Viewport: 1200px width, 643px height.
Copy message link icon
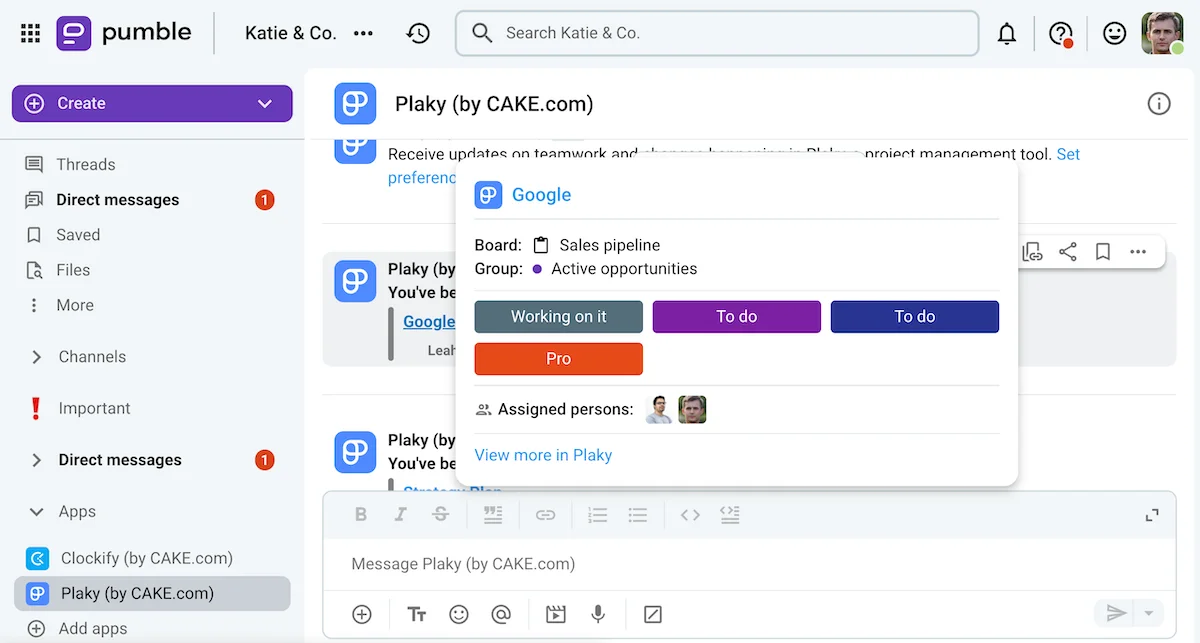coord(1032,252)
